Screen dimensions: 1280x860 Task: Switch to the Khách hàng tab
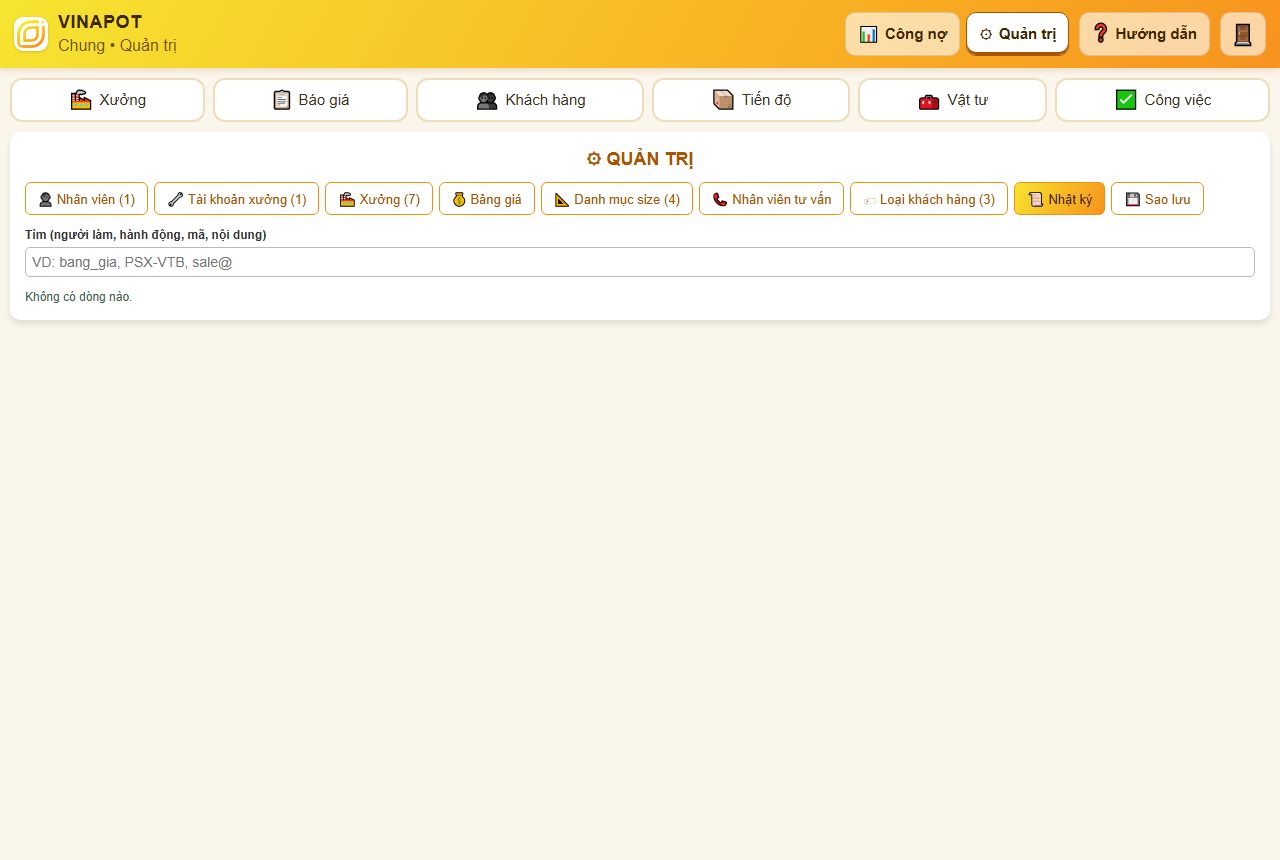(x=530, y=100)
